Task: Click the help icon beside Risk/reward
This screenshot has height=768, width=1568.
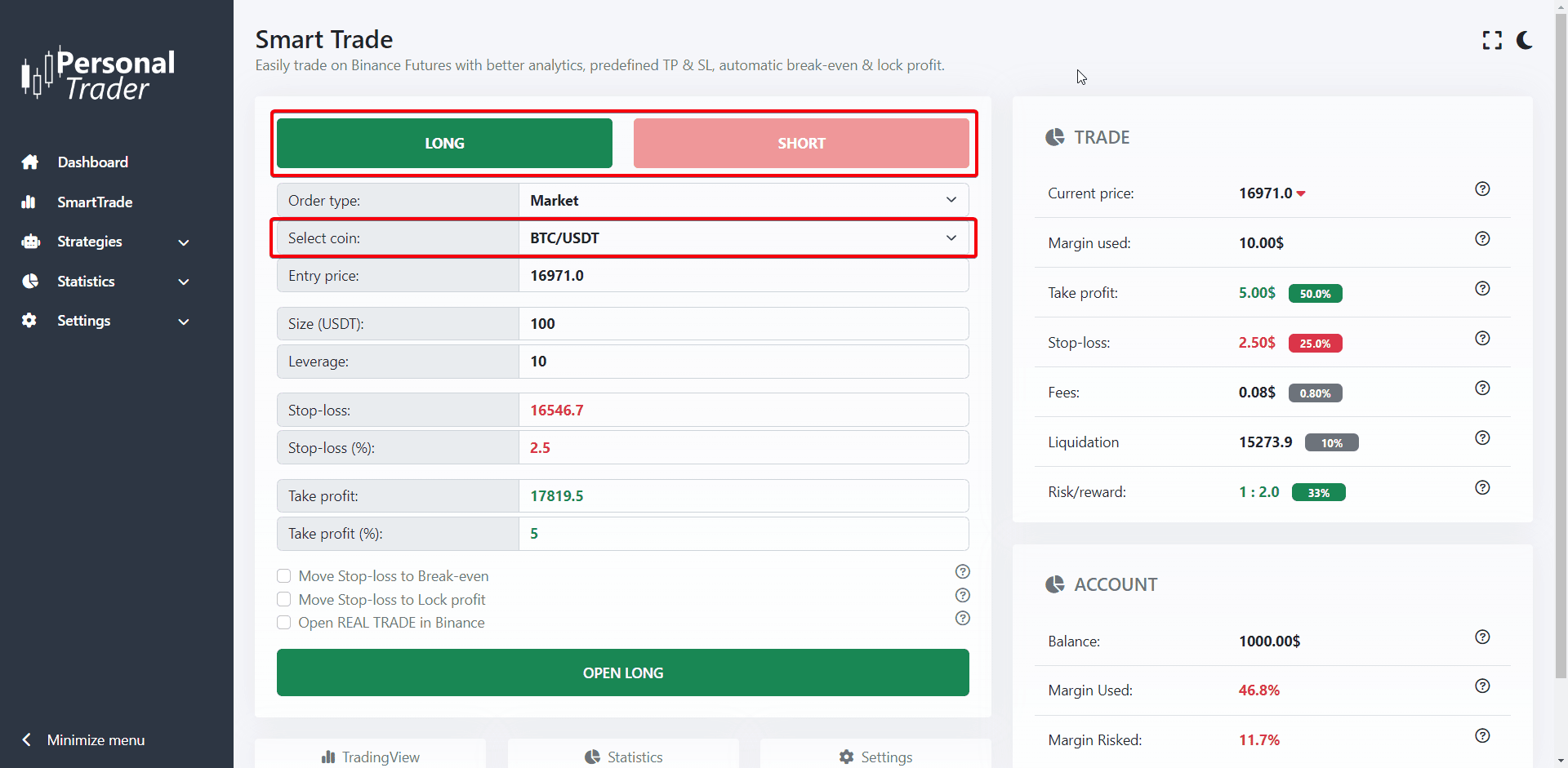Action: click(x=1482, y=488)
